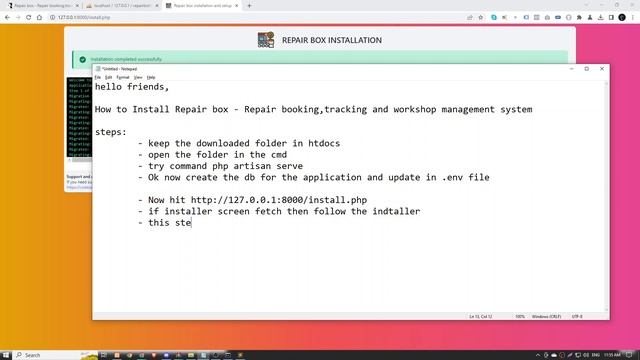
Task: Switch to the localhost phpMyAdmin tab
Action: (122, 6)
